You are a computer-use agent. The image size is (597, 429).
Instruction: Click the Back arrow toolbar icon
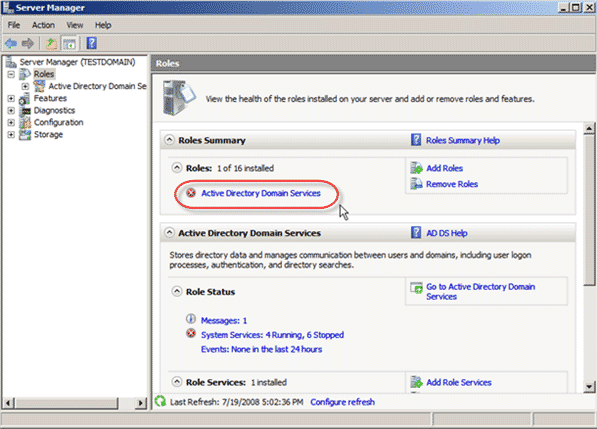pos(11,43)
